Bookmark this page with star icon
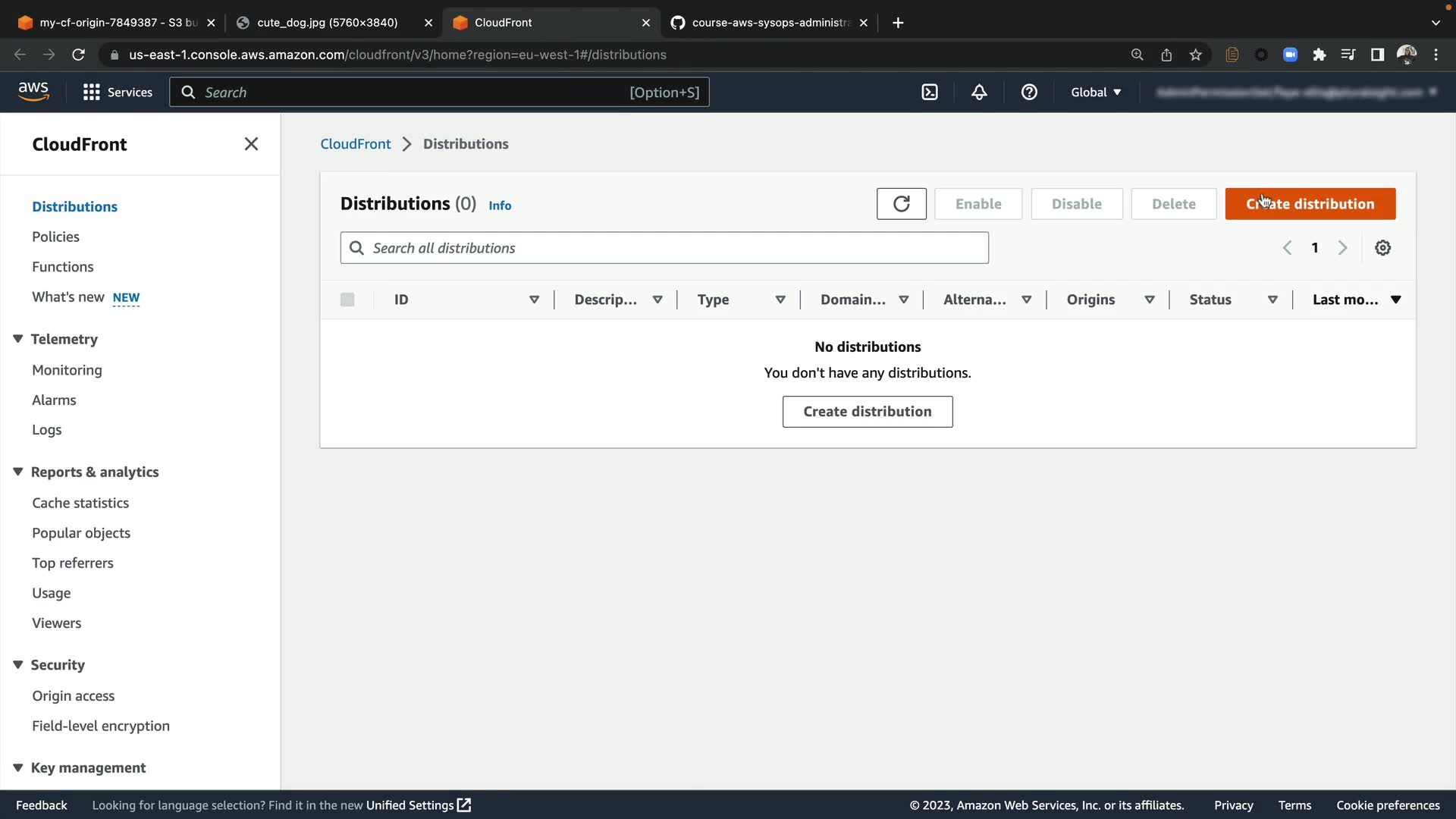Screen dimensions: 1456x819 (1196, 55)
